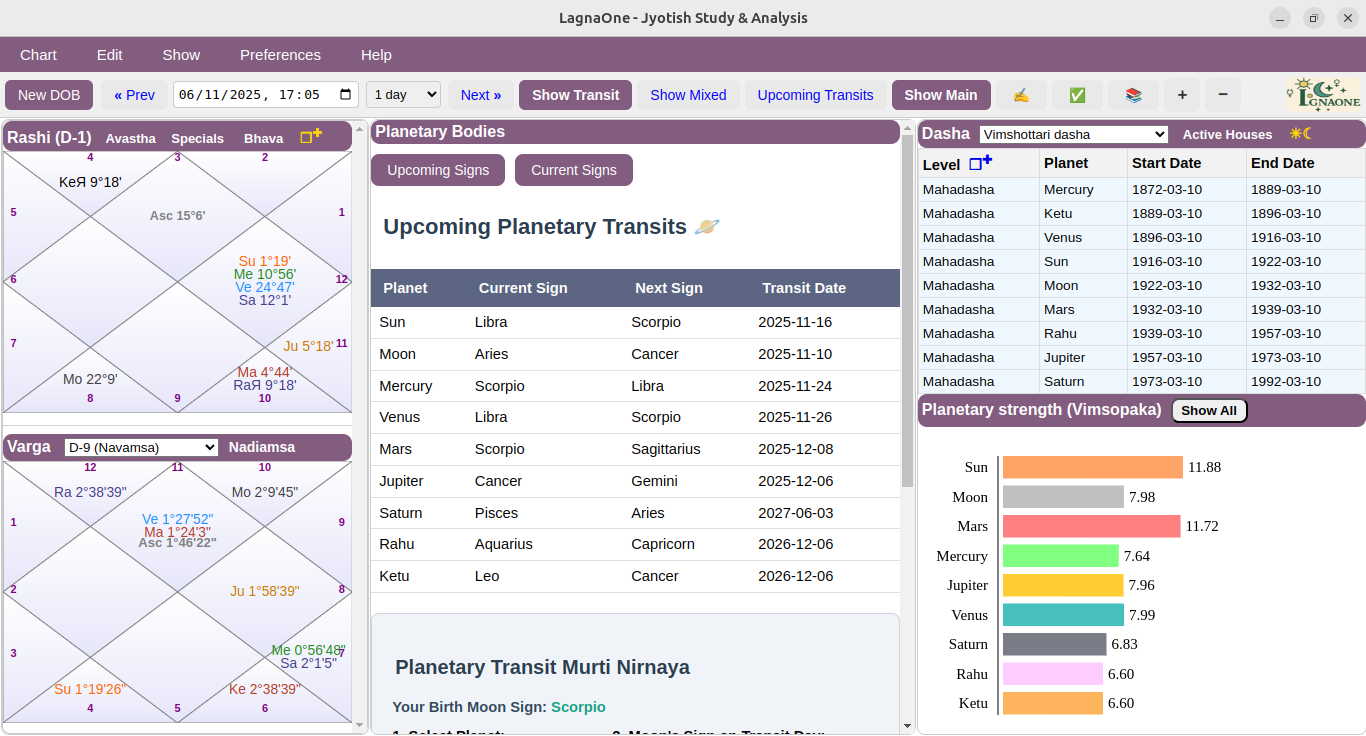This screenshot has height=736, width=1366.
Task: Open the Help menu
Action: pos(376,55)
